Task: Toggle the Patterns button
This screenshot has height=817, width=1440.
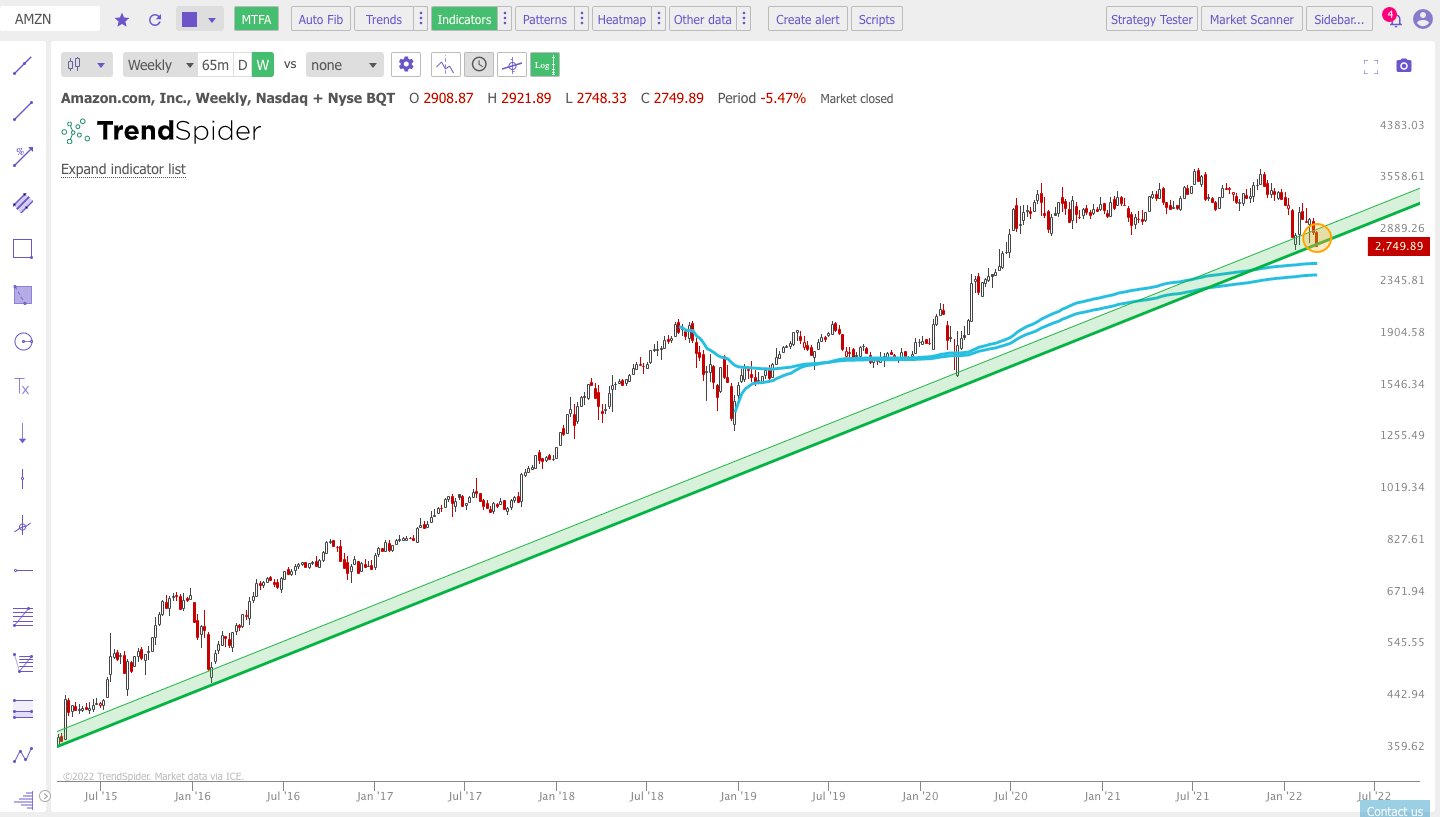Action: coord(544,19)
